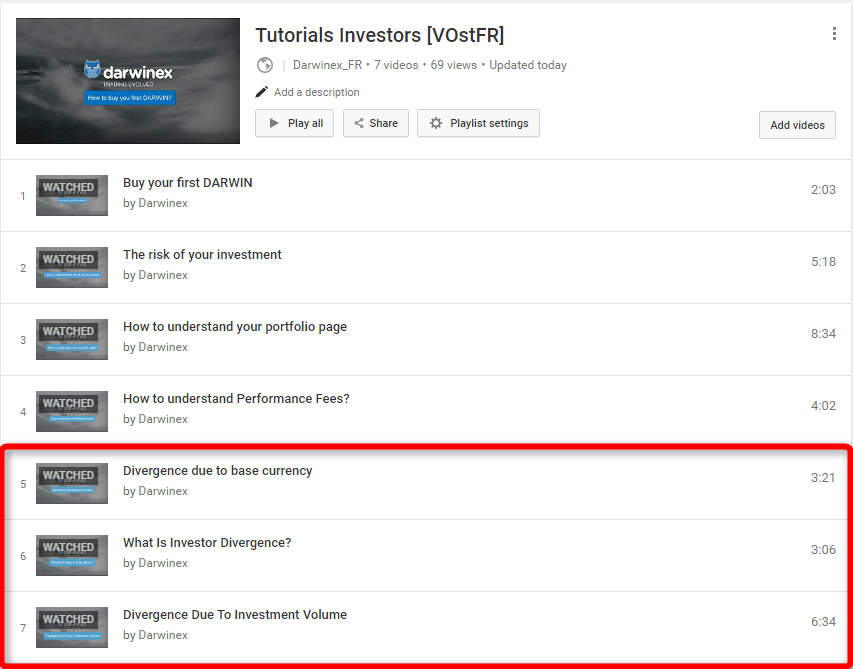The image size is (853, 669).
Task: Click the 7 videos count text
Action: [x=396, y=65]
